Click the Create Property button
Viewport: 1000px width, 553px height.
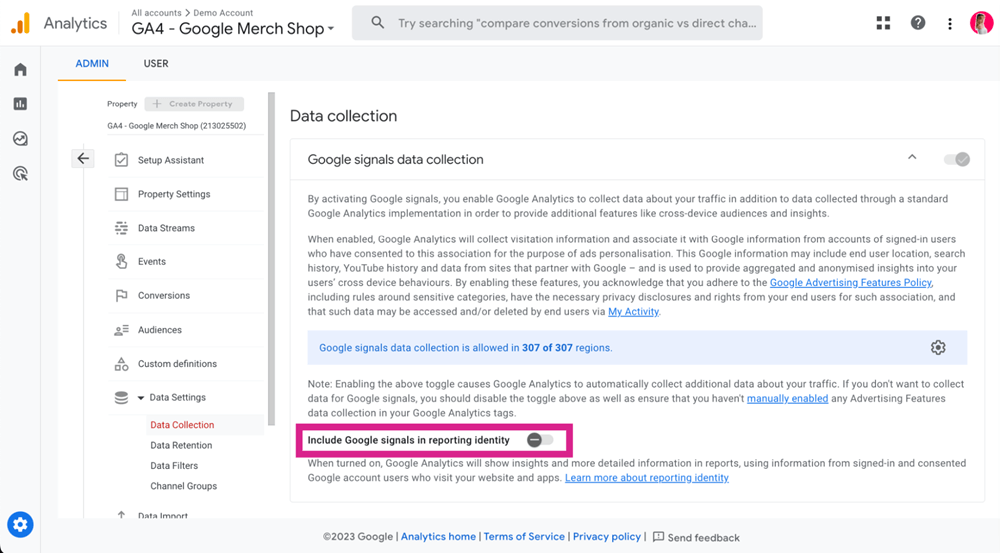(x=194, y=103)
